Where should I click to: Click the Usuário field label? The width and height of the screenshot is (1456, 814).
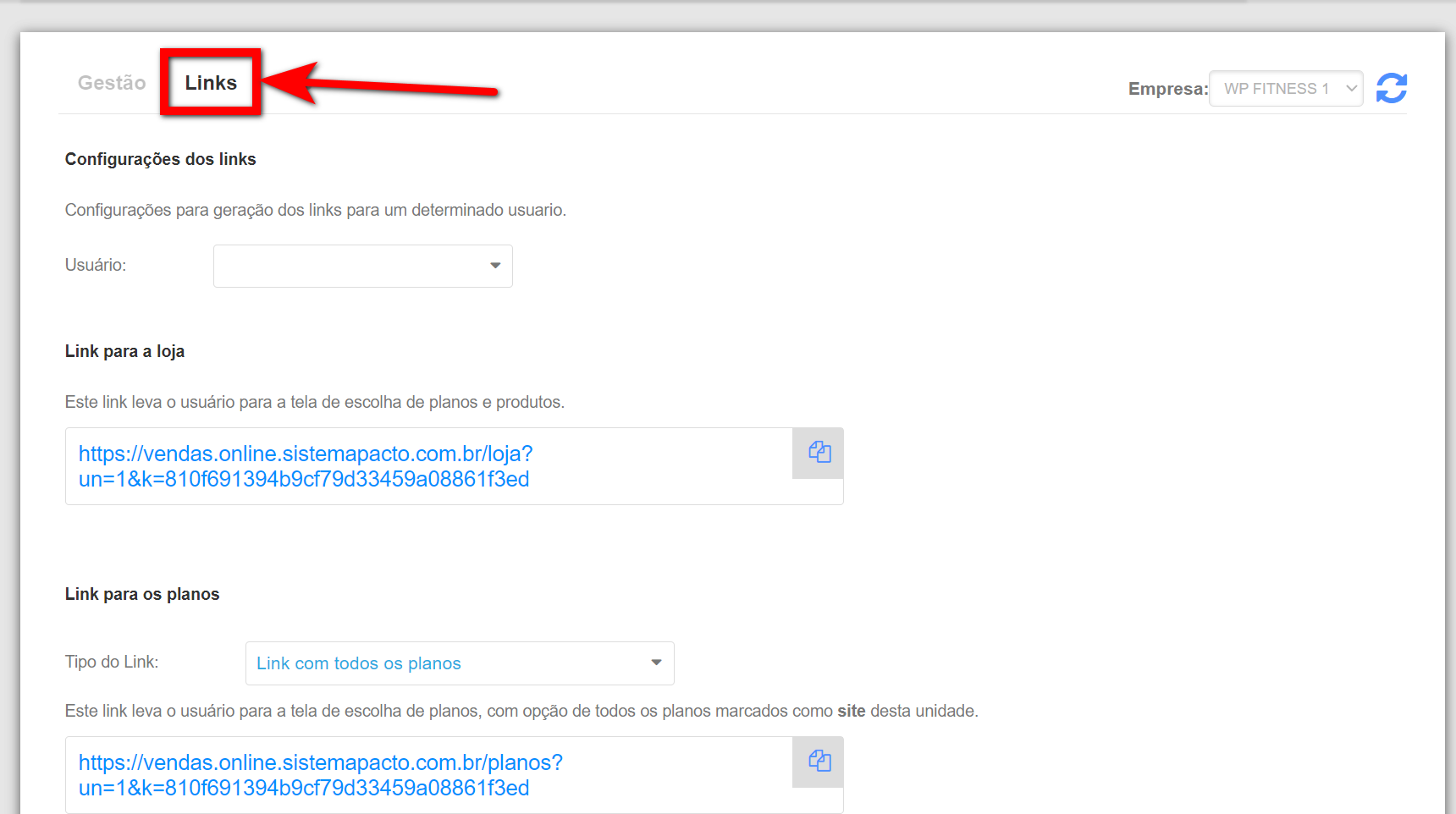96,265
